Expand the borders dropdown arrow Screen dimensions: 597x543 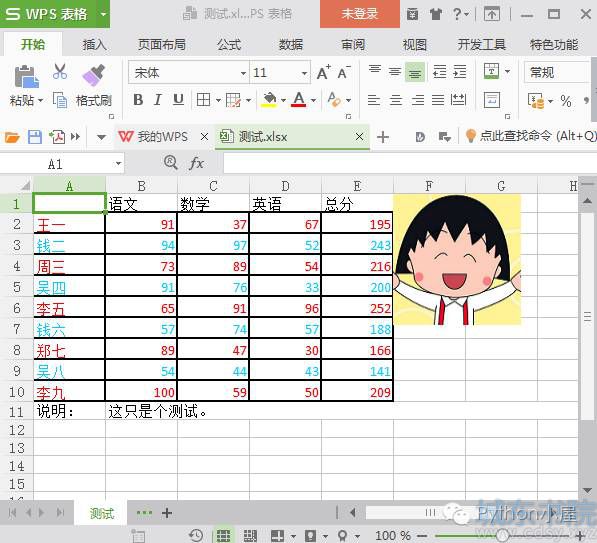click(218, 101)
